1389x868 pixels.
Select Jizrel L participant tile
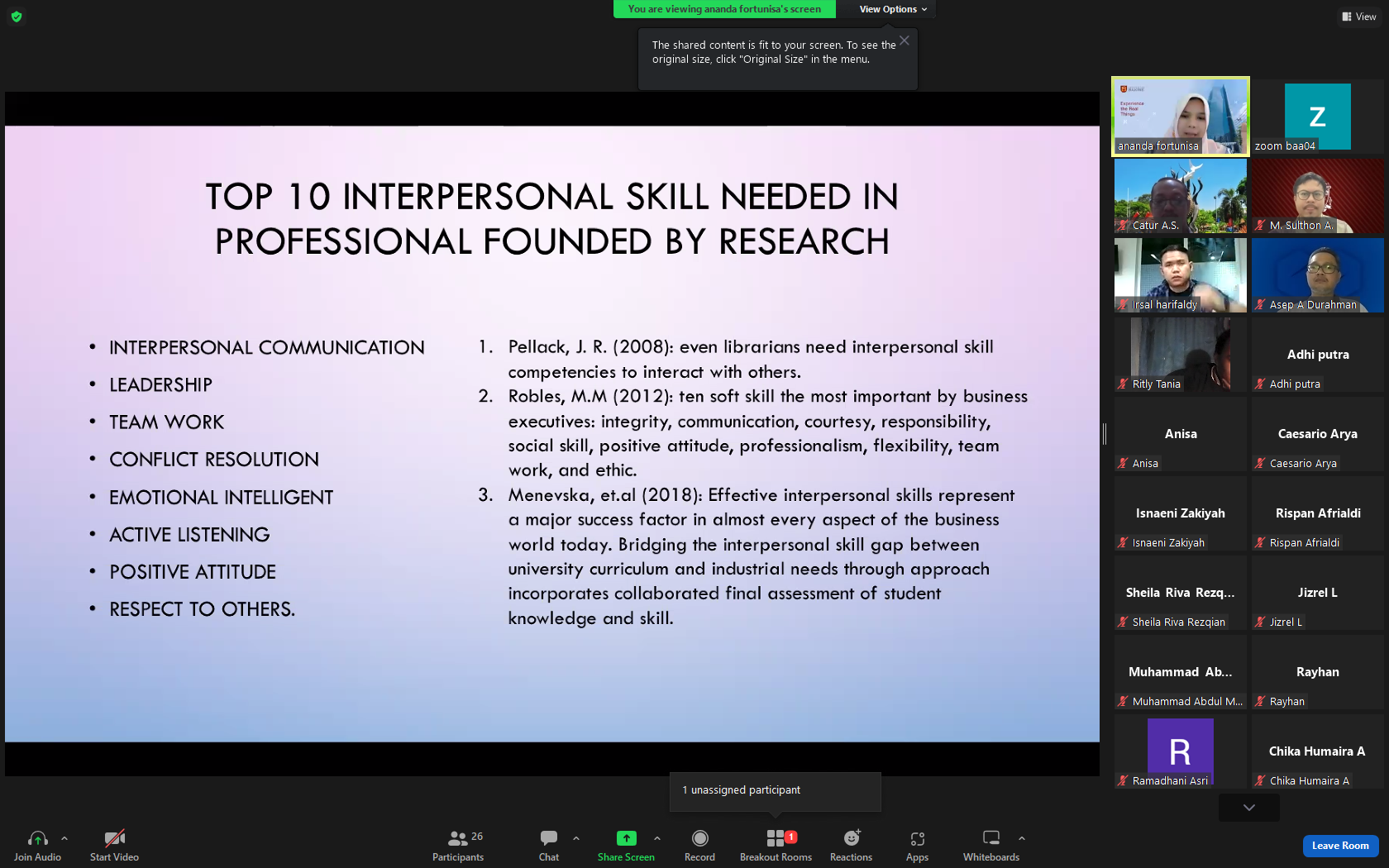pyautogui.click(x=1318, y=592)
